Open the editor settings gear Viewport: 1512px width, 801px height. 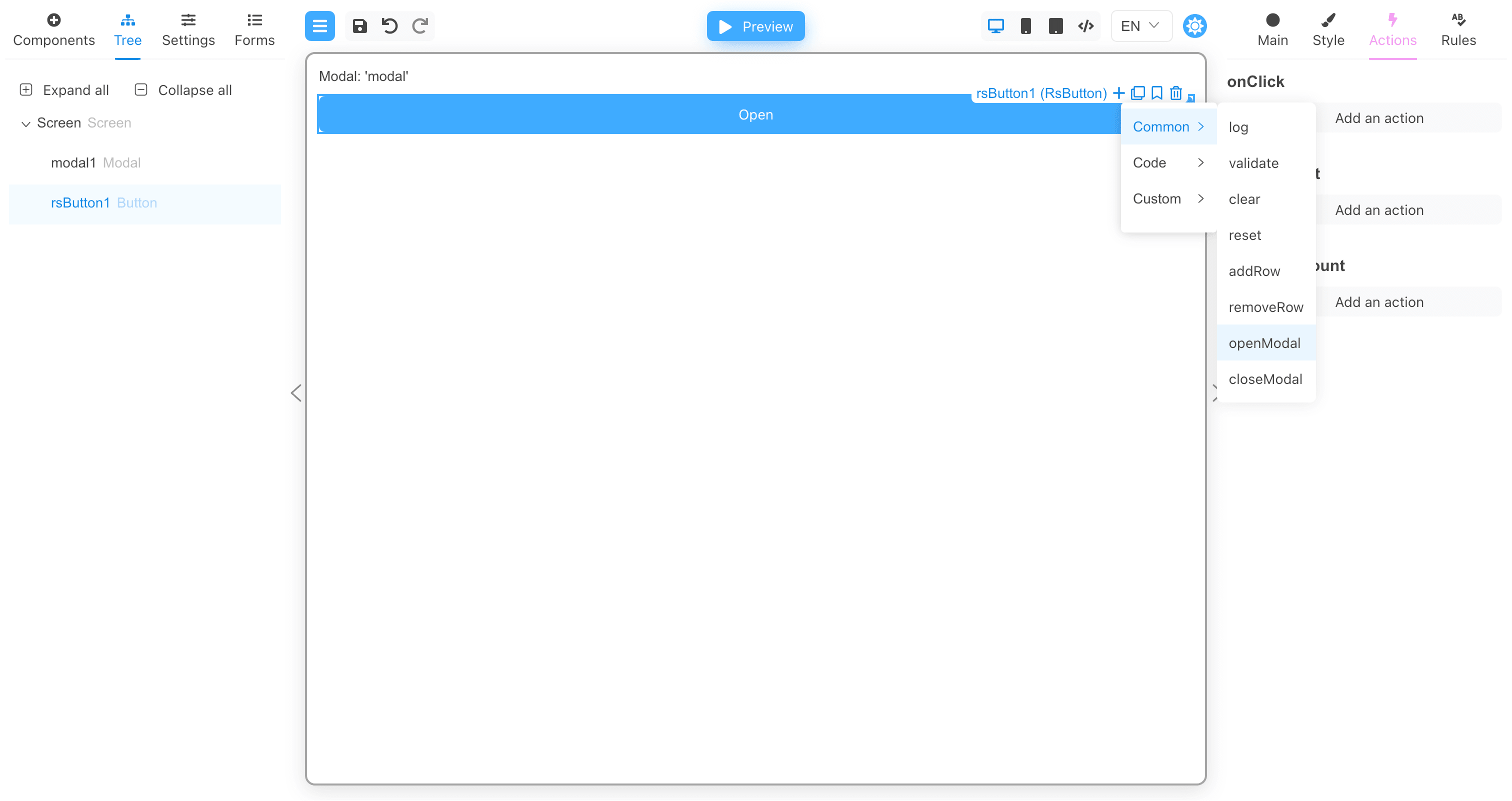1195,26
